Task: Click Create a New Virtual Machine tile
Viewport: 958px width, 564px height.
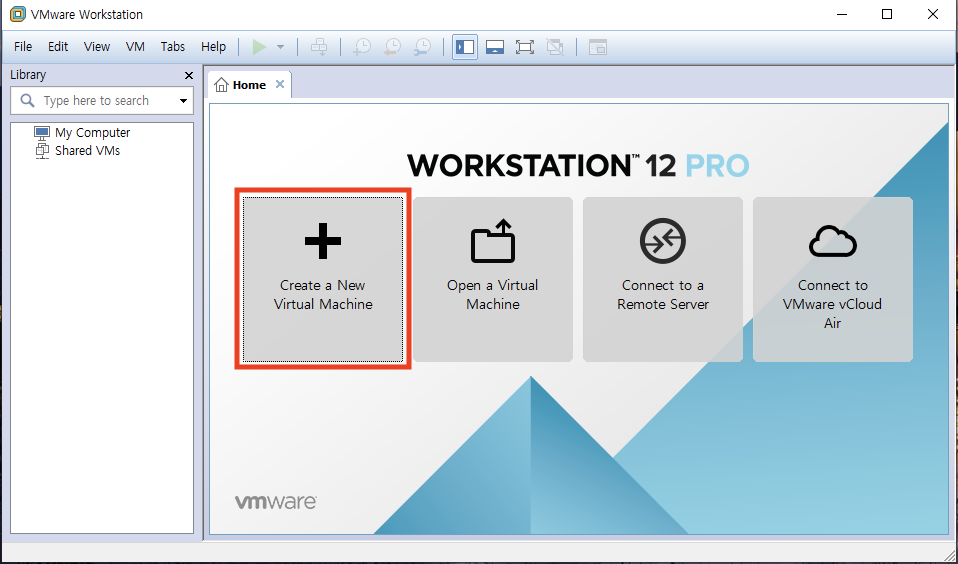Action: (323, 279)
